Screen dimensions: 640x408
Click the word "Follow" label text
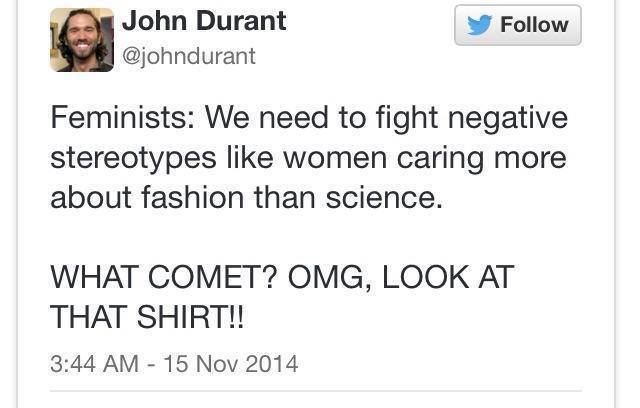tap(534, 25)
